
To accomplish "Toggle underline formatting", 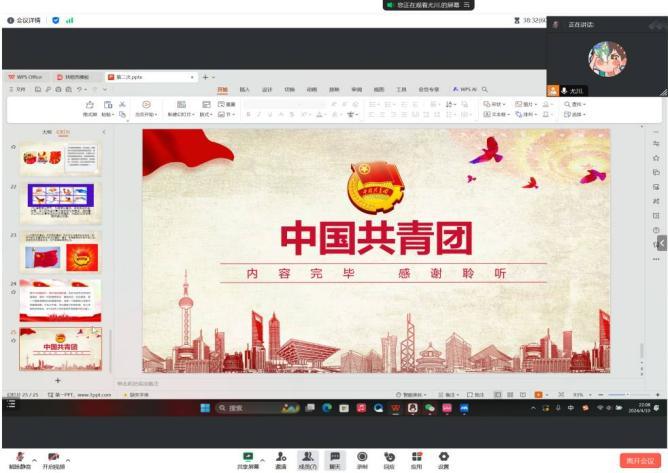I will click(270, 114).
